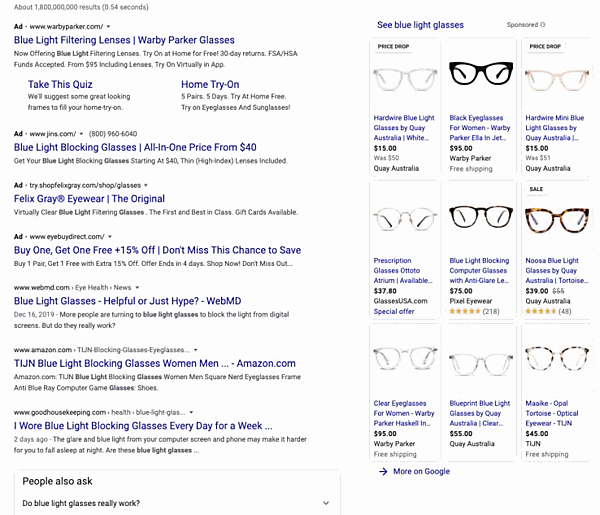The width and height of the screenshot is (600, 515).
Task: Click Pixel Eyewear Blue Light Blocking glasses image
Action: coord(481,217)
